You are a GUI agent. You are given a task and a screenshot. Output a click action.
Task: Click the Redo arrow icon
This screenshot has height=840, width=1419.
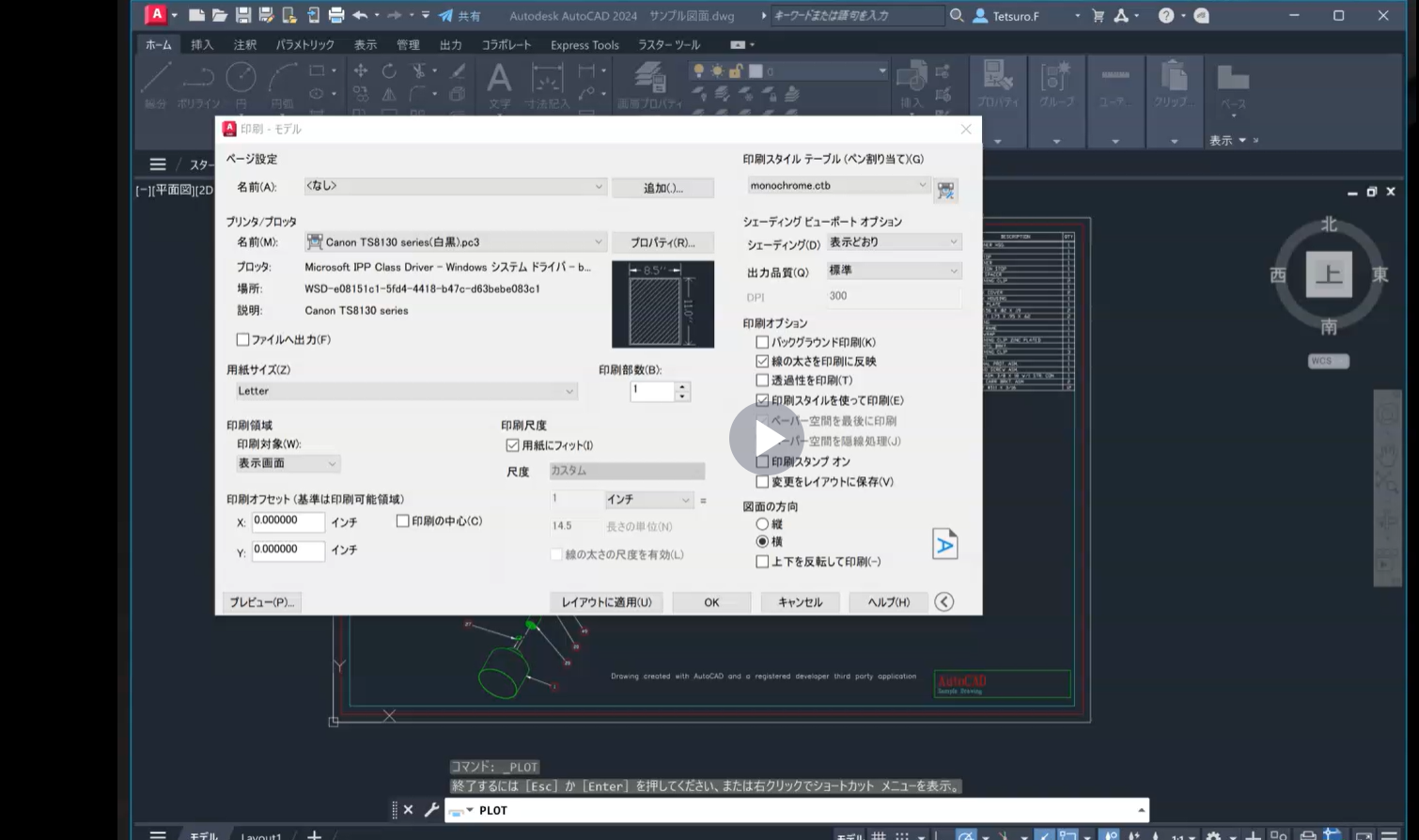click(x=395, y=15)
